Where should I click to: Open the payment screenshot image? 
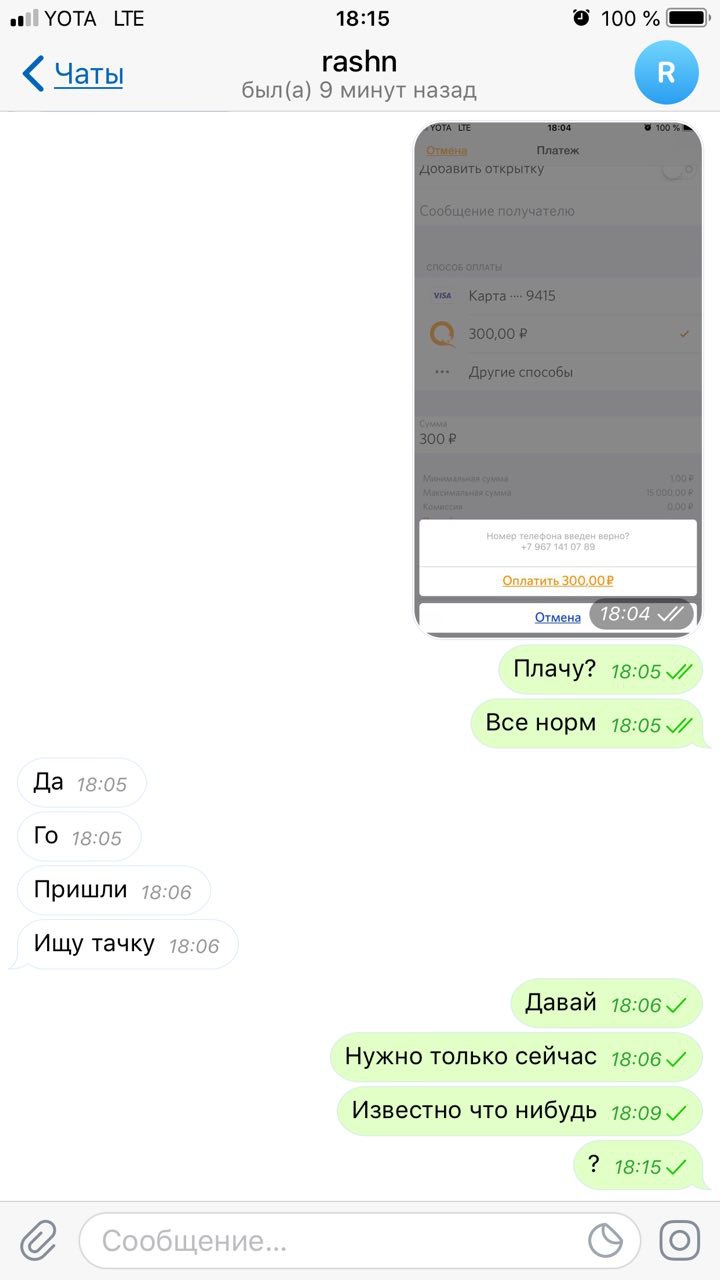tap(558, 379)
